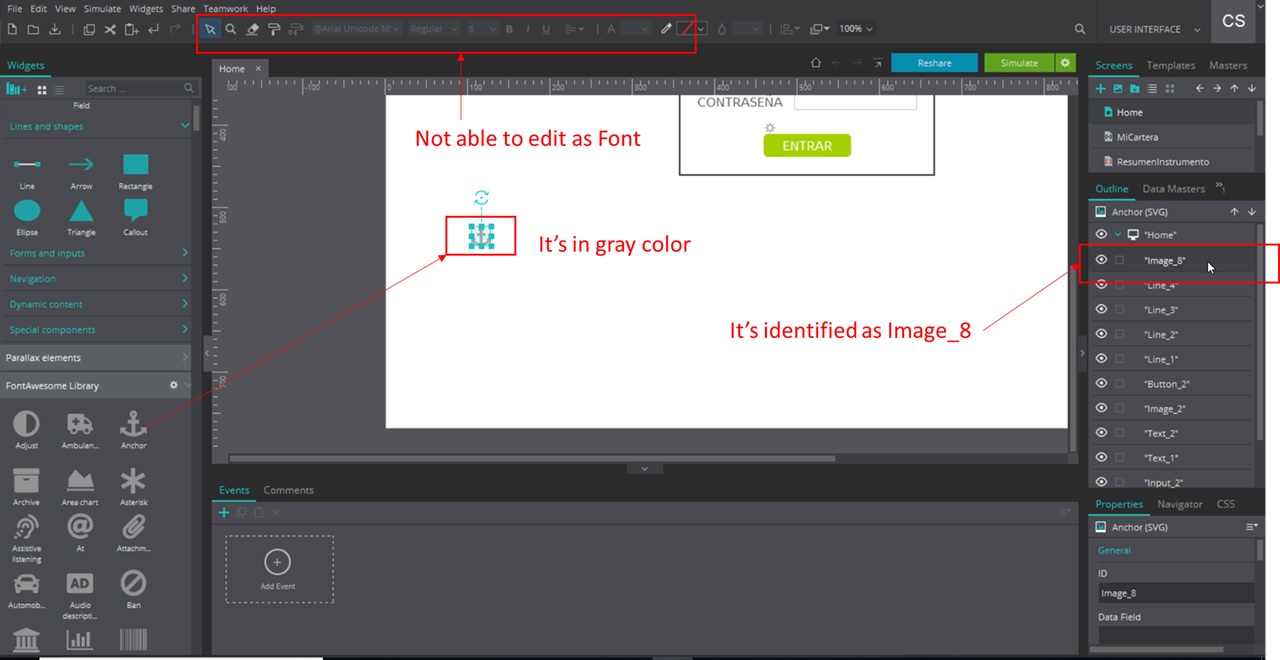Open the 100% zoom level dropdown

click(856, 29)
